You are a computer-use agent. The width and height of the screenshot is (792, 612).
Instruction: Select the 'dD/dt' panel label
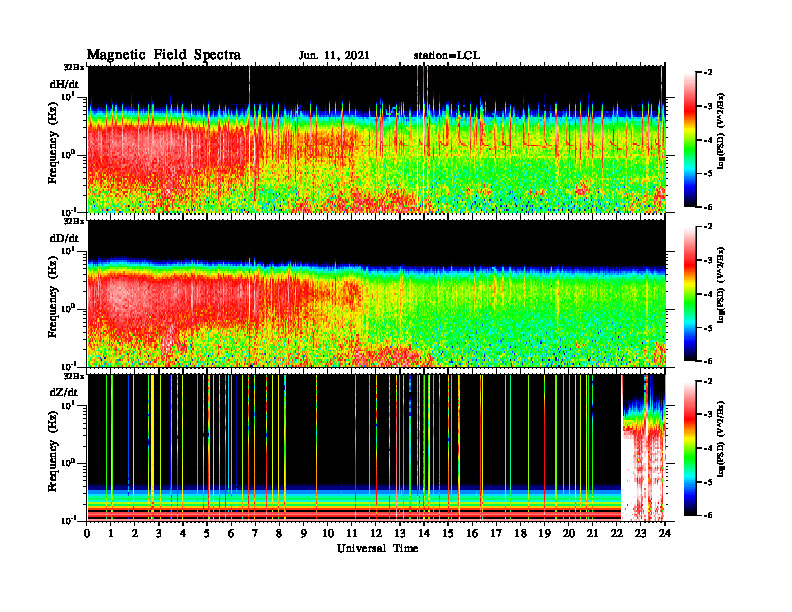click(x=64, y=238)
